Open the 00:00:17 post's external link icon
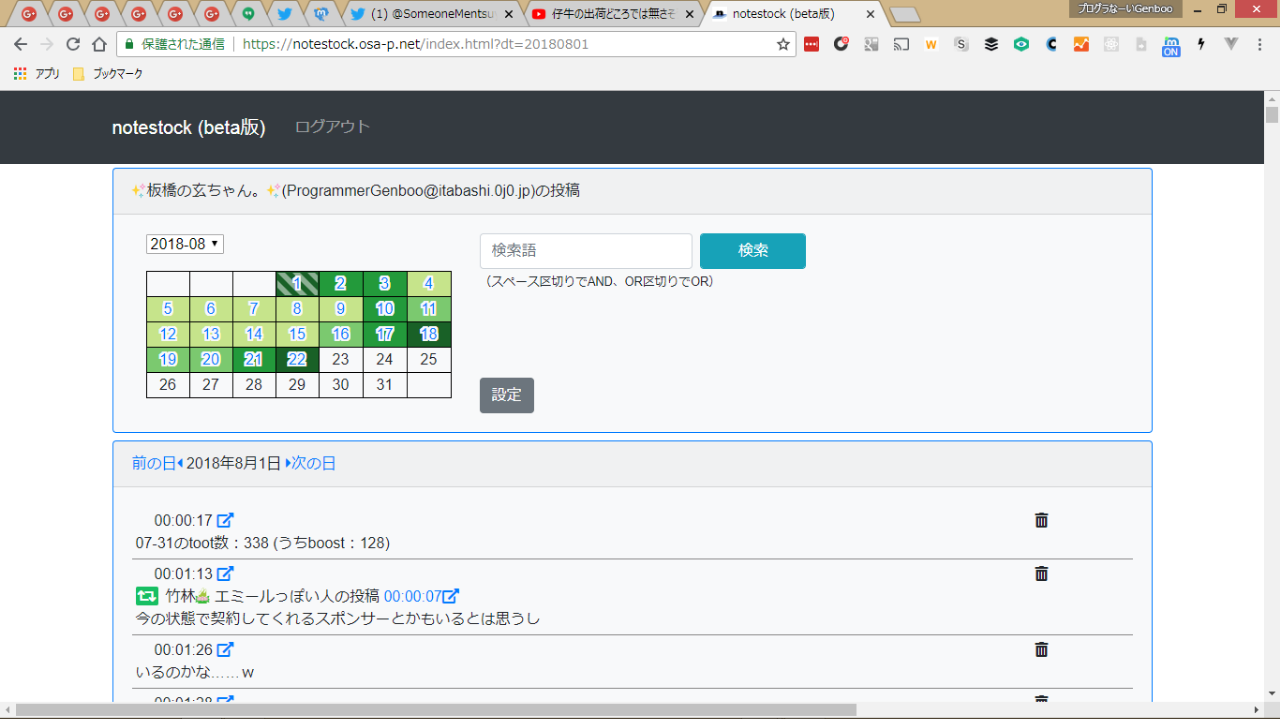 (225, 520)
